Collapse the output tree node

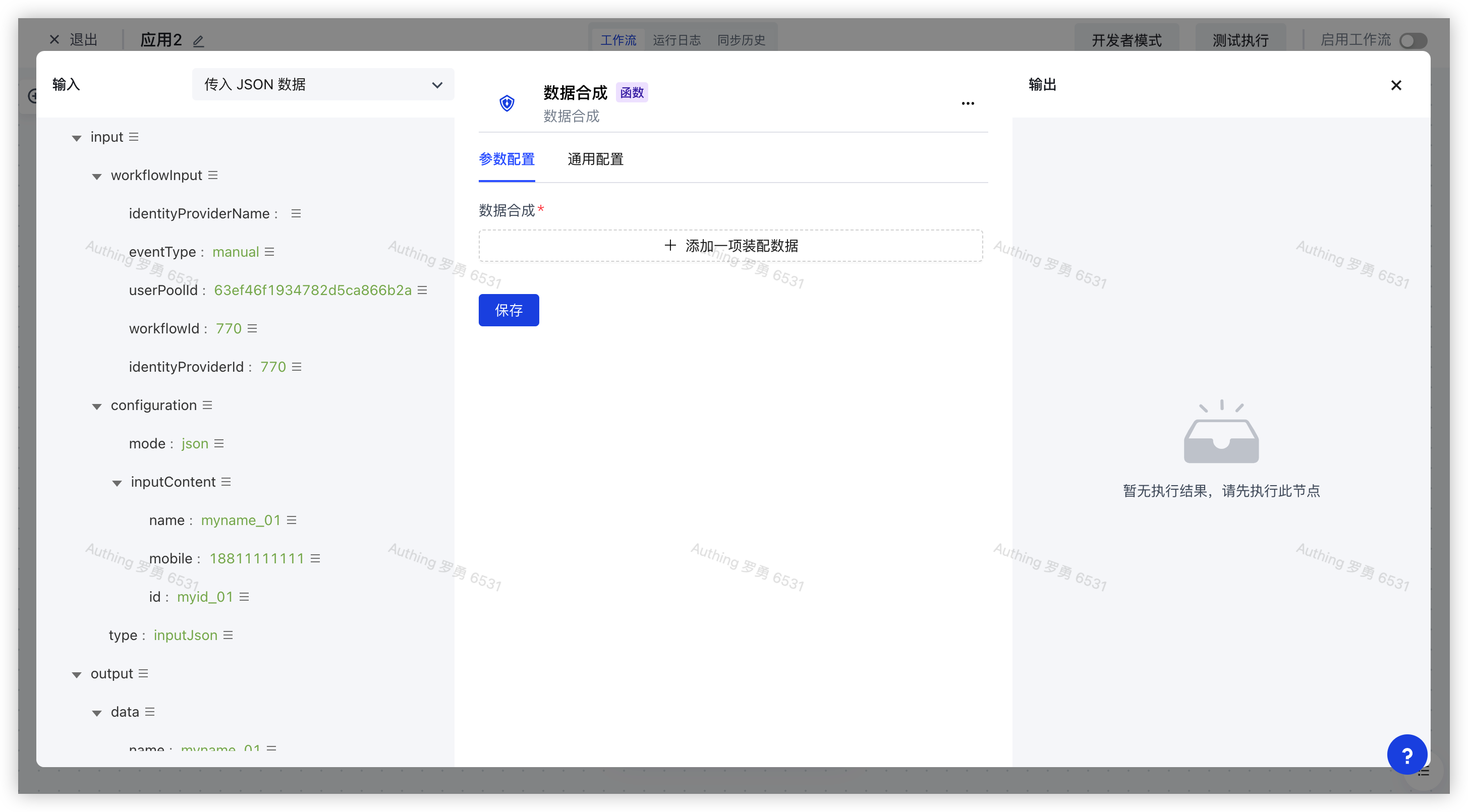[76, 675]
